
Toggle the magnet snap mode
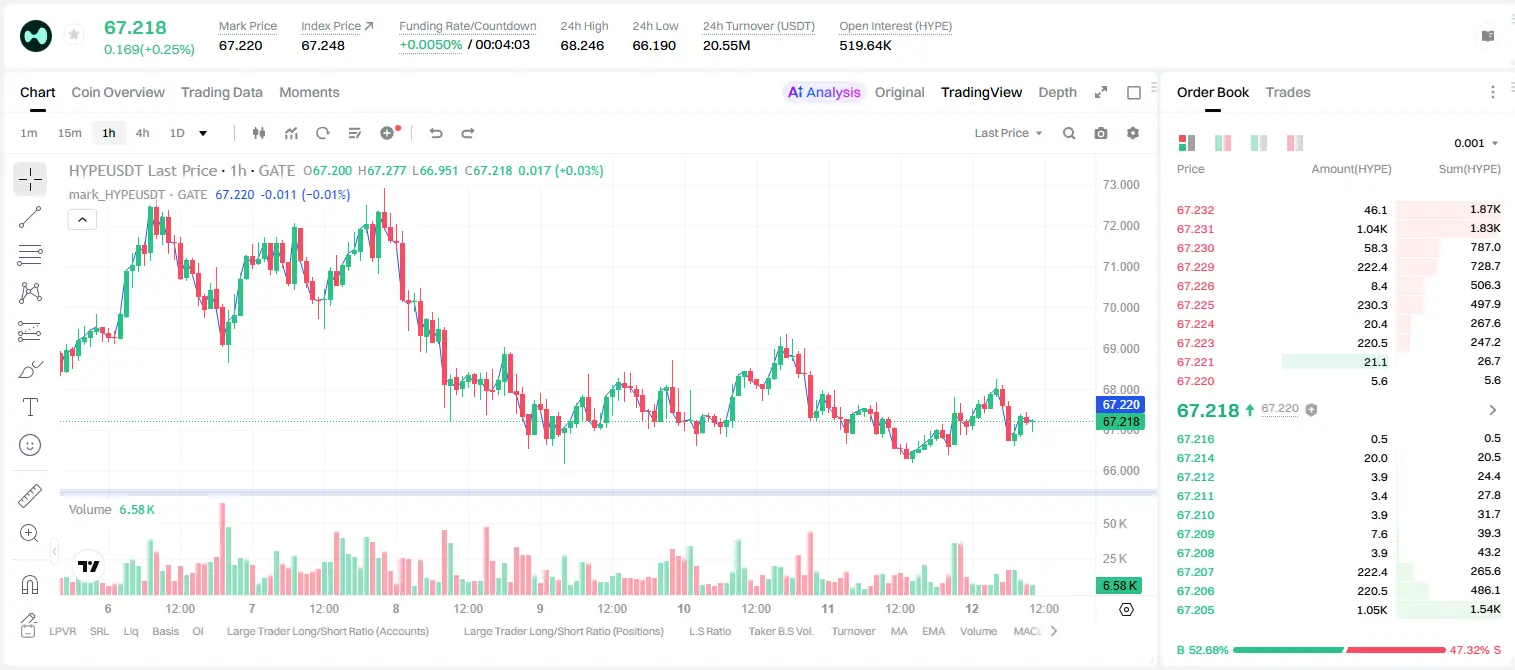click(30, 584)
